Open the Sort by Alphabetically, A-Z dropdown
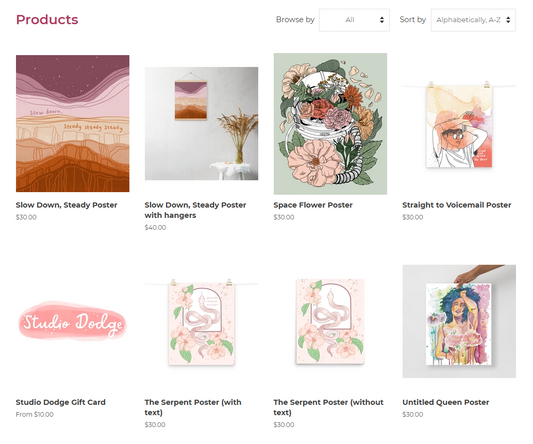Viewport: 533px width, 444px height. pos(473,20)
